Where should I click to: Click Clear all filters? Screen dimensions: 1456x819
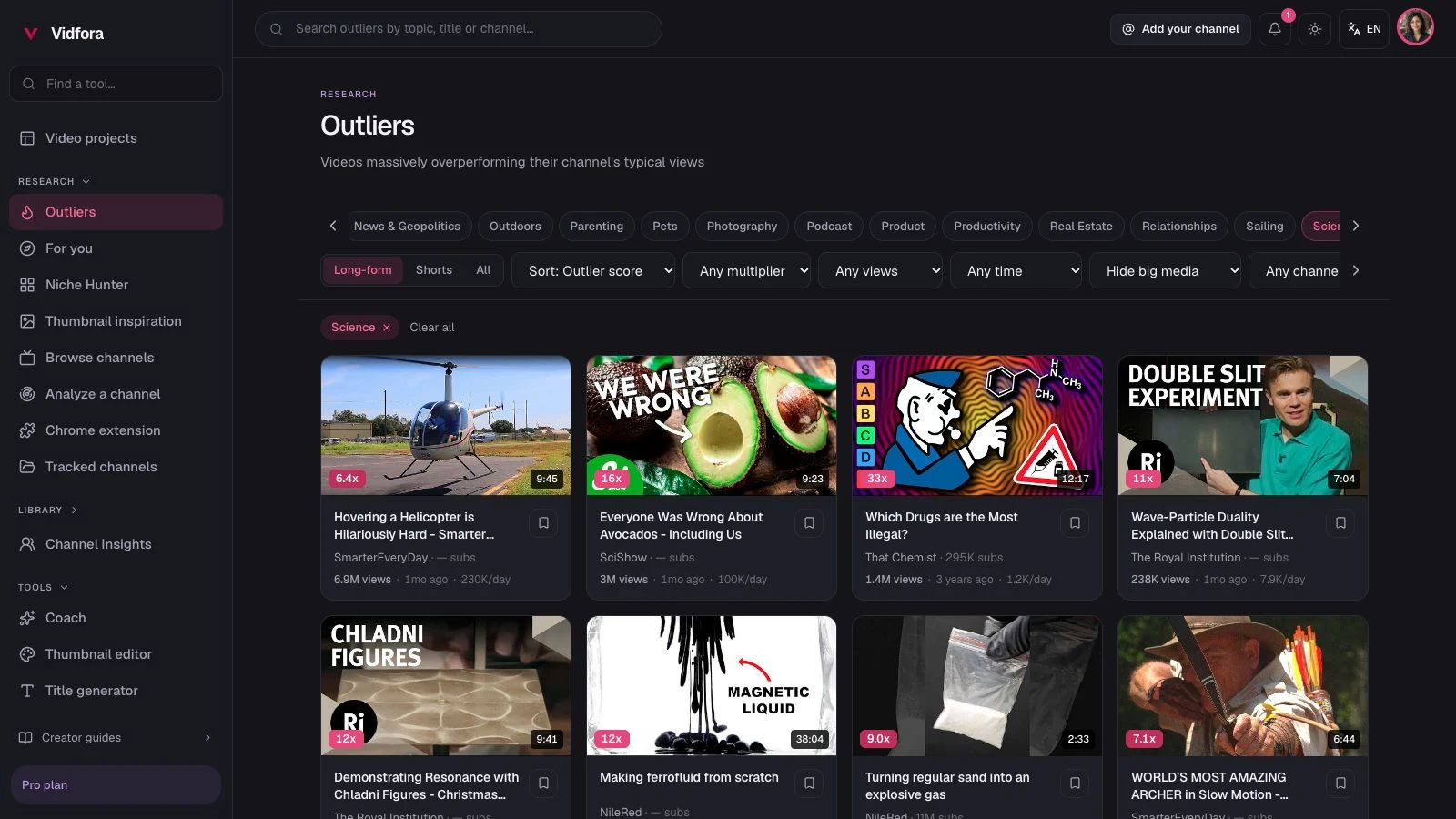[431, 328]
